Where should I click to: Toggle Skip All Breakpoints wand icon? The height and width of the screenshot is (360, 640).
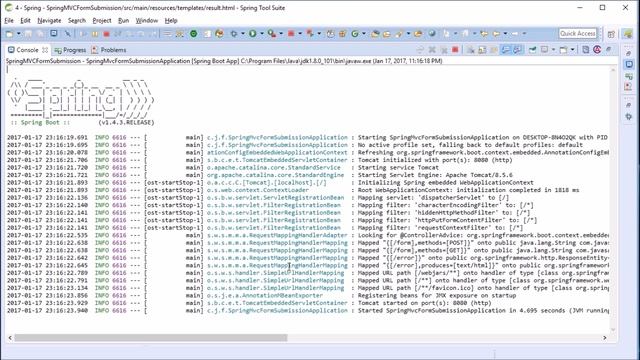[x=67, y=34]
